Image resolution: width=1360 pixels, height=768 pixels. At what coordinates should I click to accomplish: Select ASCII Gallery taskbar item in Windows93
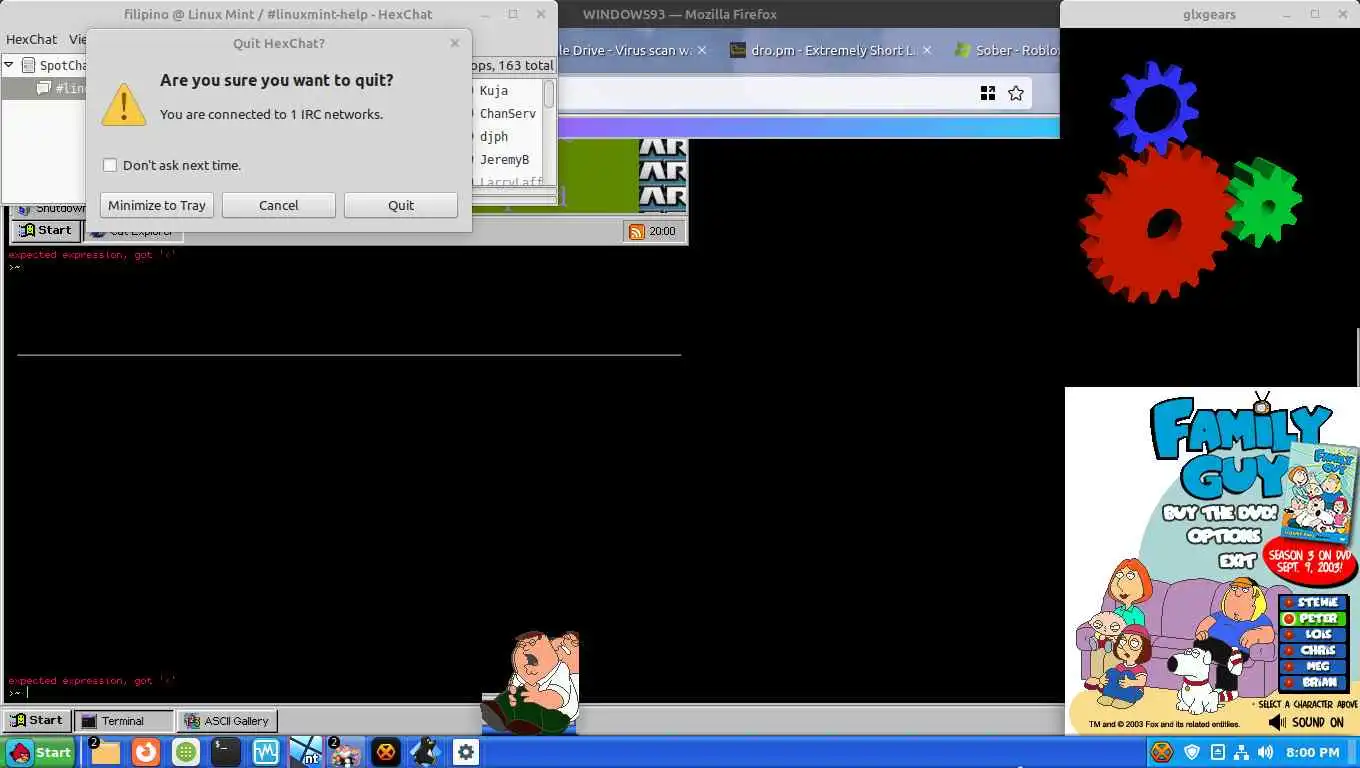pos(227,721)
